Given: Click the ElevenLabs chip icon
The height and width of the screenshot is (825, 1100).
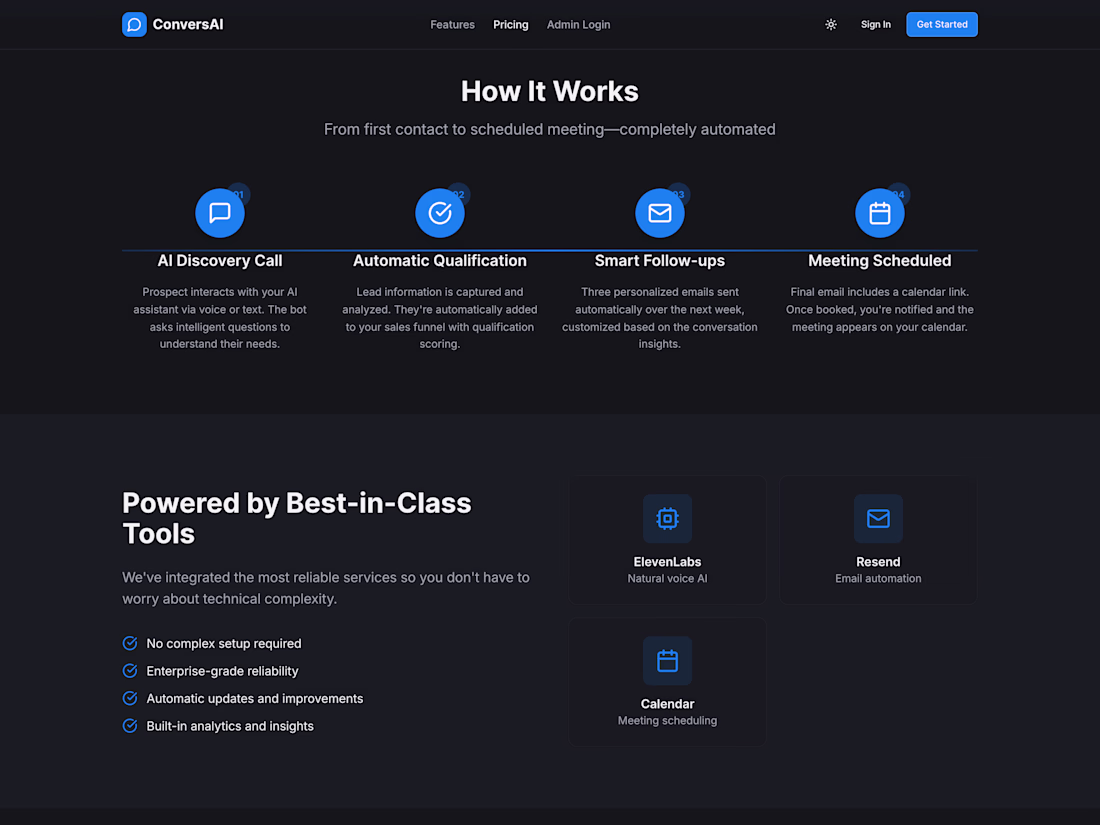Looking at the screenshot, I should (667, 518).
